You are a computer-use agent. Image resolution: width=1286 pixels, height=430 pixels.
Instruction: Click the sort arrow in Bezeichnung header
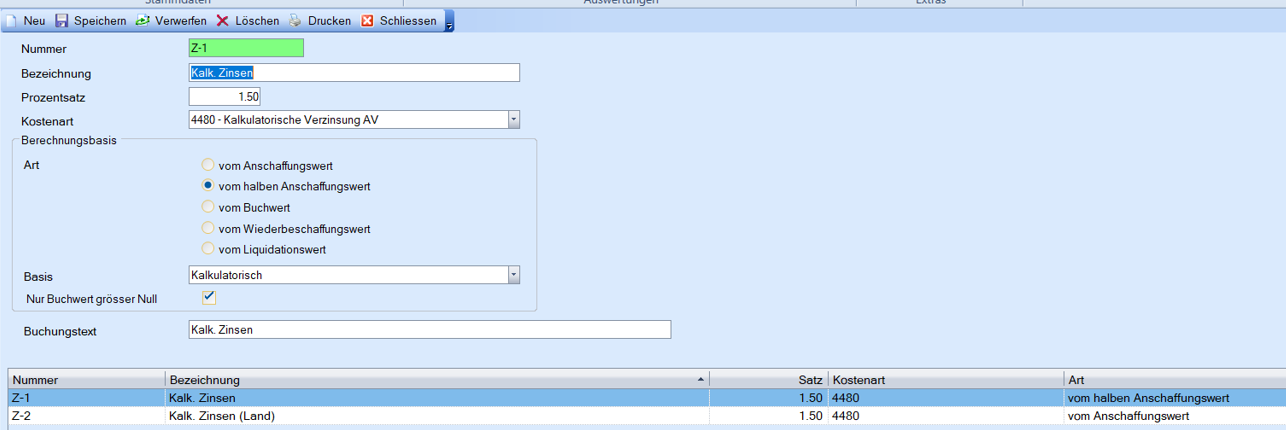[700, 381]
